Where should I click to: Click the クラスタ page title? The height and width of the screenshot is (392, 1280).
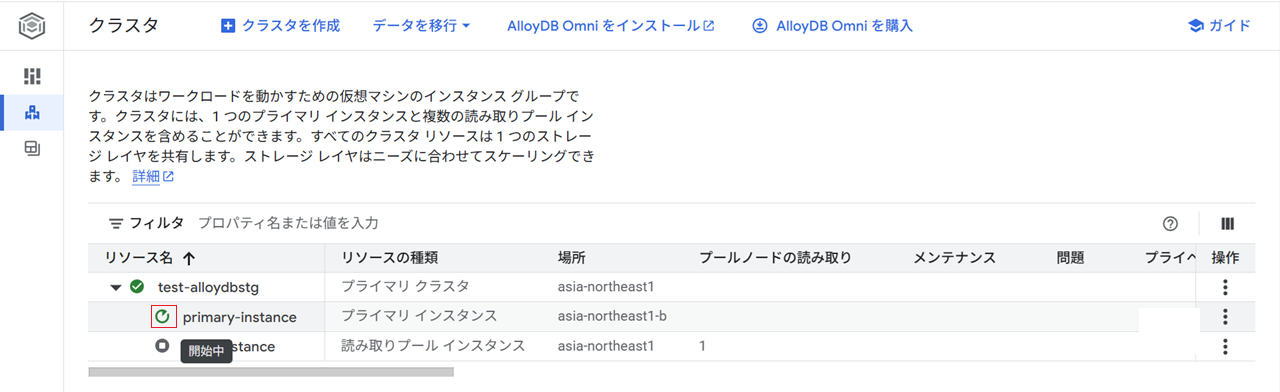click(124, 26)
